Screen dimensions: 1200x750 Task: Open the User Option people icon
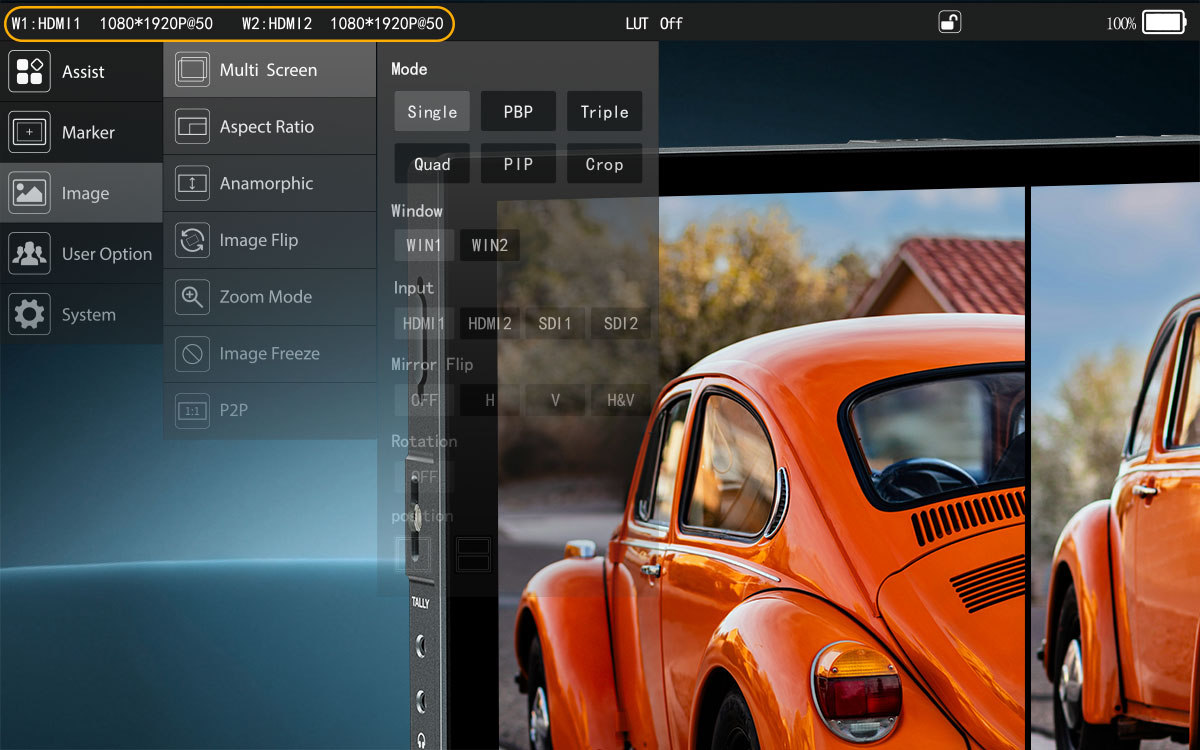(x=29, y=254)
